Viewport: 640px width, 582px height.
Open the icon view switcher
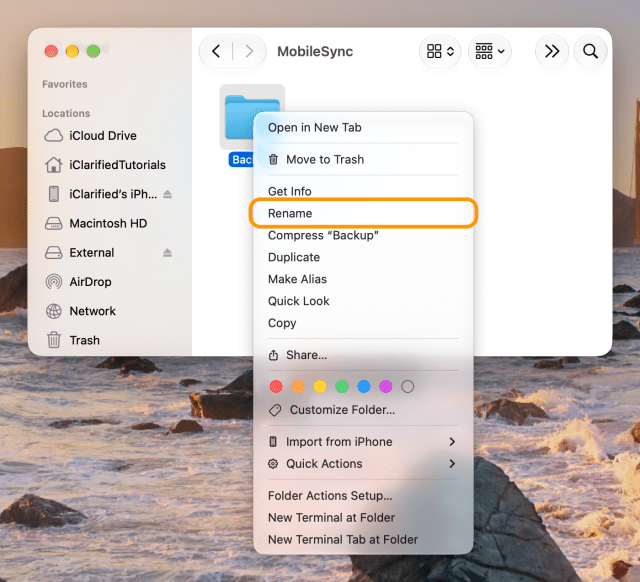(440, 51)
